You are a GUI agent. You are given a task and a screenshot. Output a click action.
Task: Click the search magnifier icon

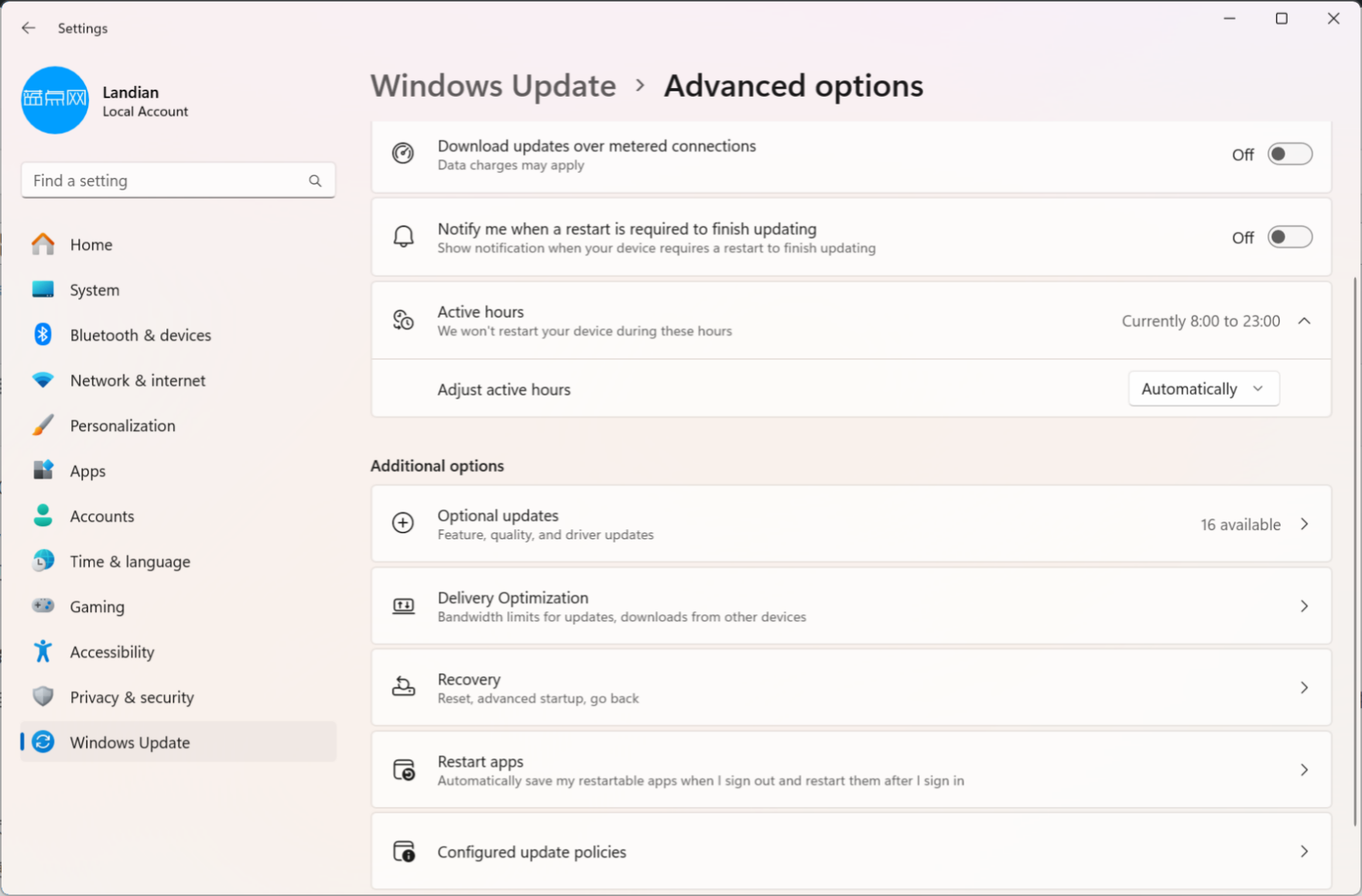315,180
